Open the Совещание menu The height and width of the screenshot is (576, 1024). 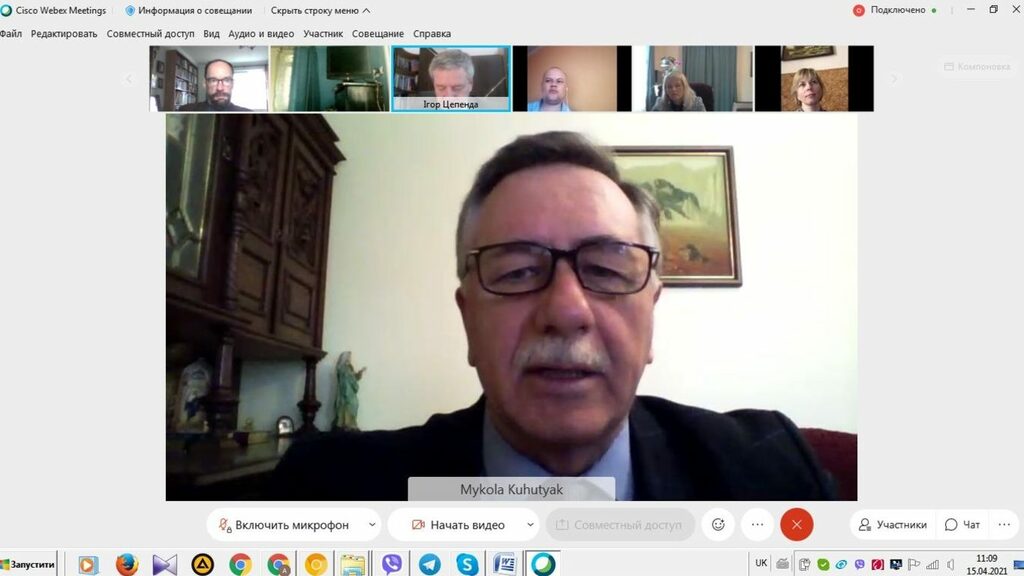378,34
